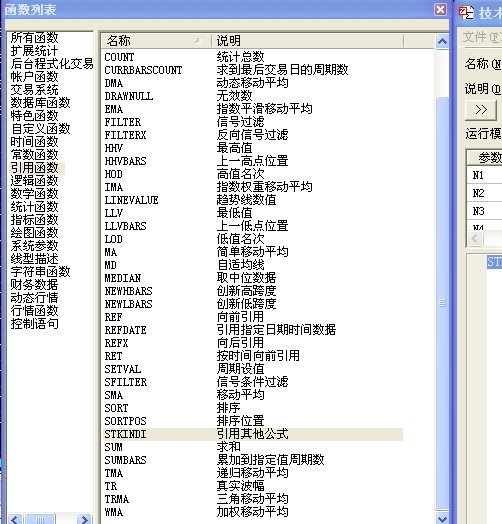Screen dimensions: 502x524
Task: Select 自定义函数 category
Action: (x=40, y=129)
